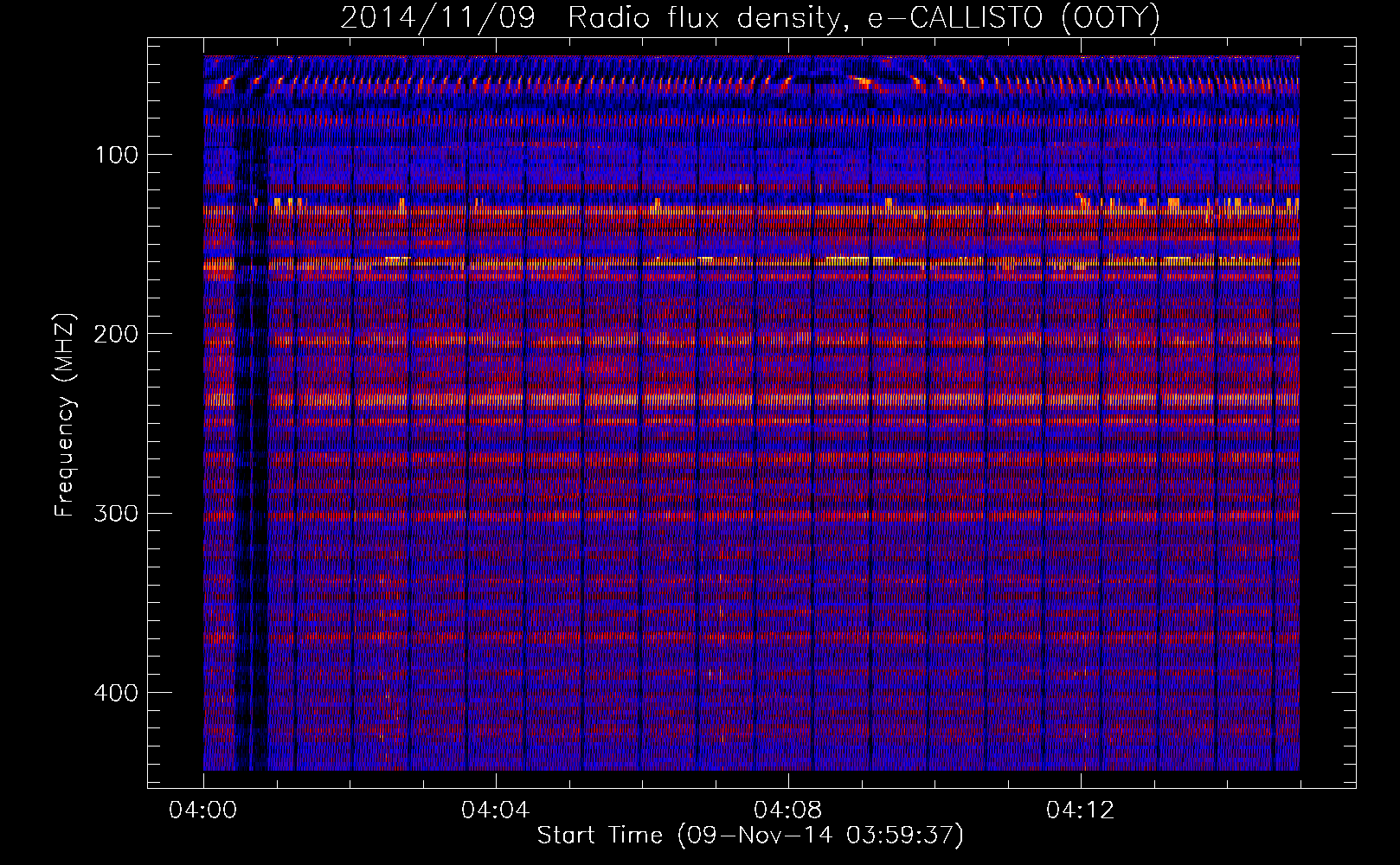This screenshot has height=865, width=1400.
Task: Click the 04:04 time tick label
Action: (x=495, y=811)
